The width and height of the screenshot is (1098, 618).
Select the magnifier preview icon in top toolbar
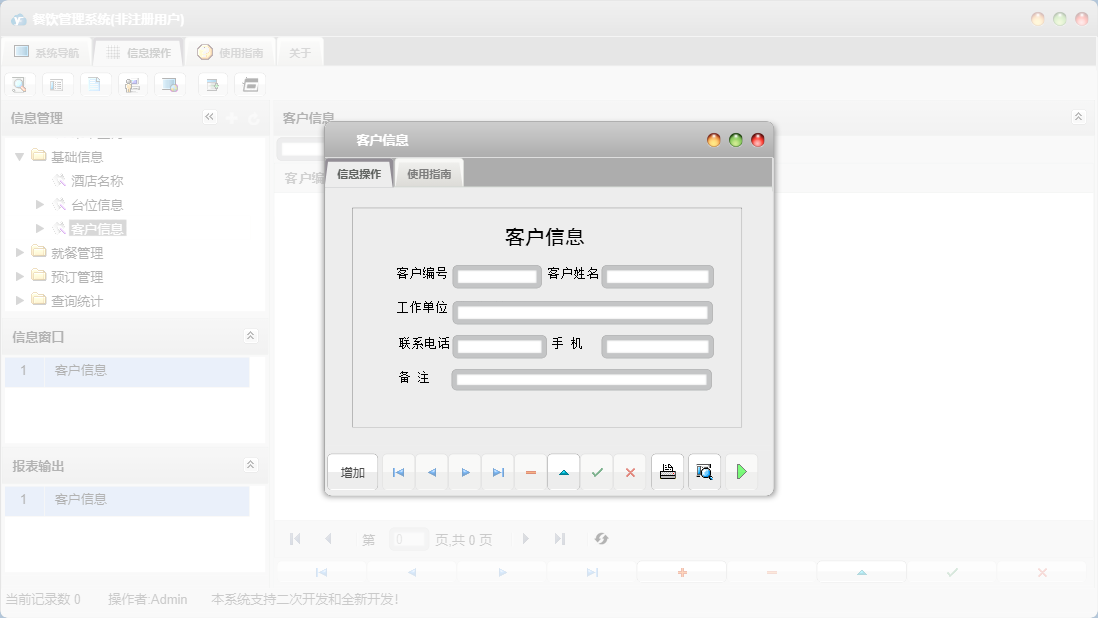(x=19, y=84)
